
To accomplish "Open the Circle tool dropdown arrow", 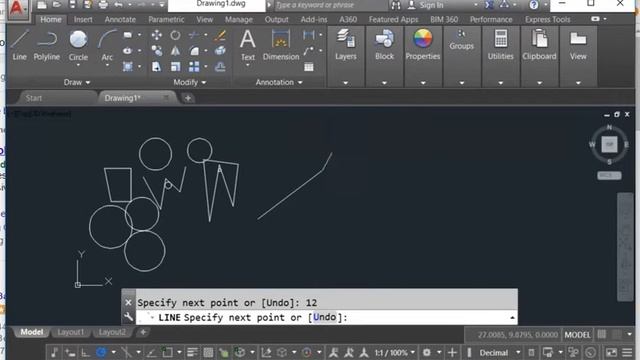I will pos(78,65).
